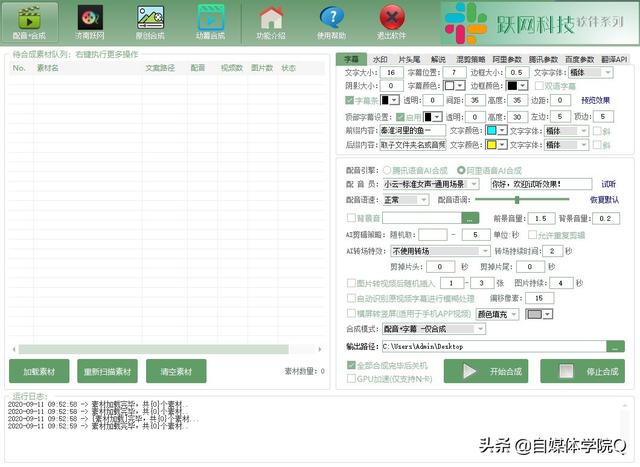Switch to the 翻译API tab
Viewport: 640px width, 467px height.
(x=614, y=59)
